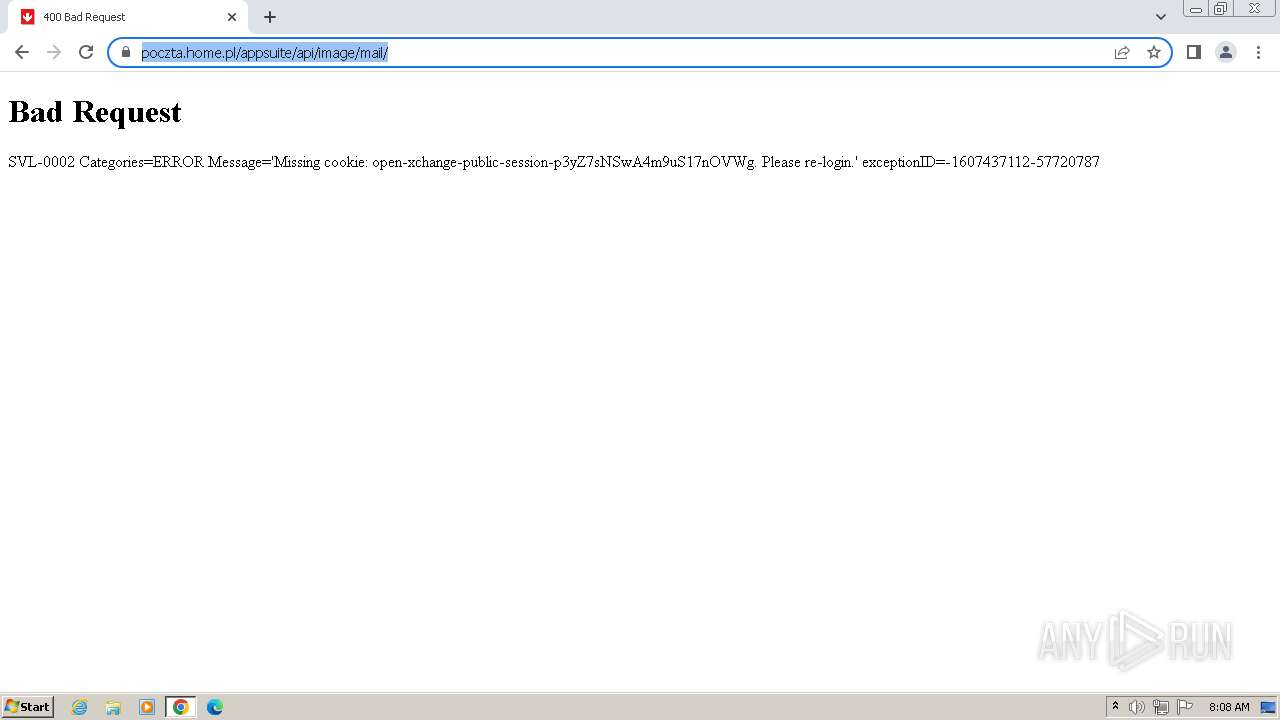Image resolution: width=1280 pixels, height=720 pixels.
Task: View site information lock icon
Action: click(x=126, y=52)
